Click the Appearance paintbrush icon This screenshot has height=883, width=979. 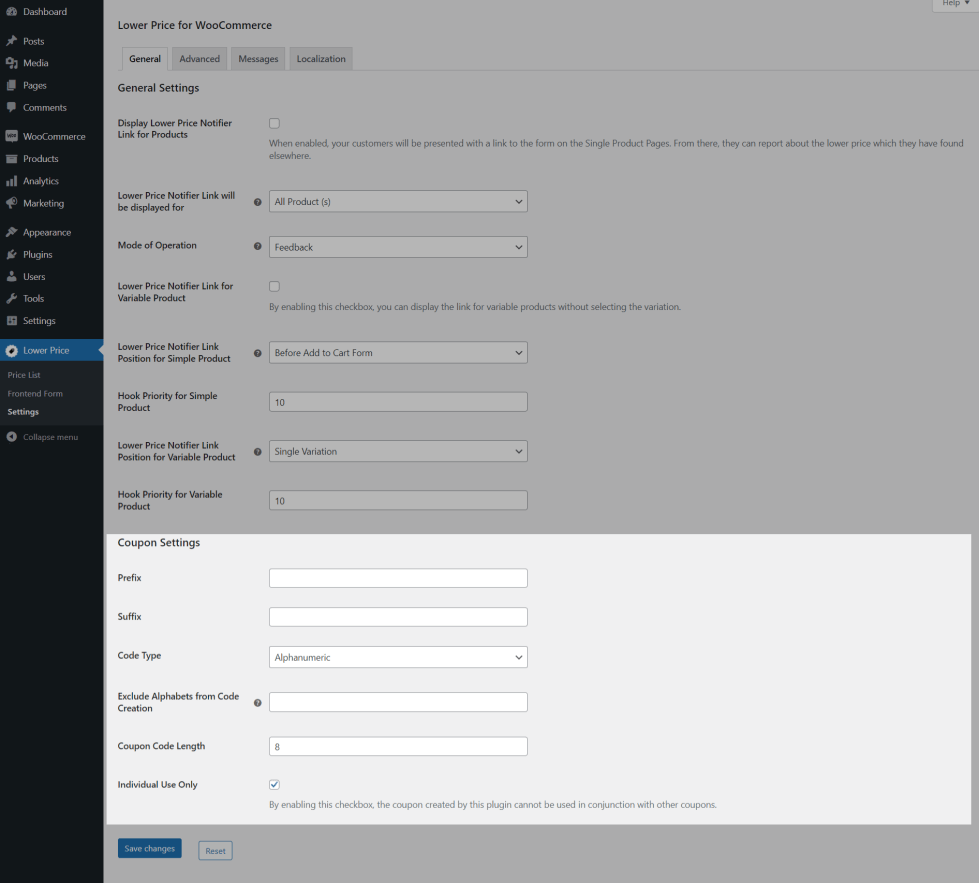11,232
